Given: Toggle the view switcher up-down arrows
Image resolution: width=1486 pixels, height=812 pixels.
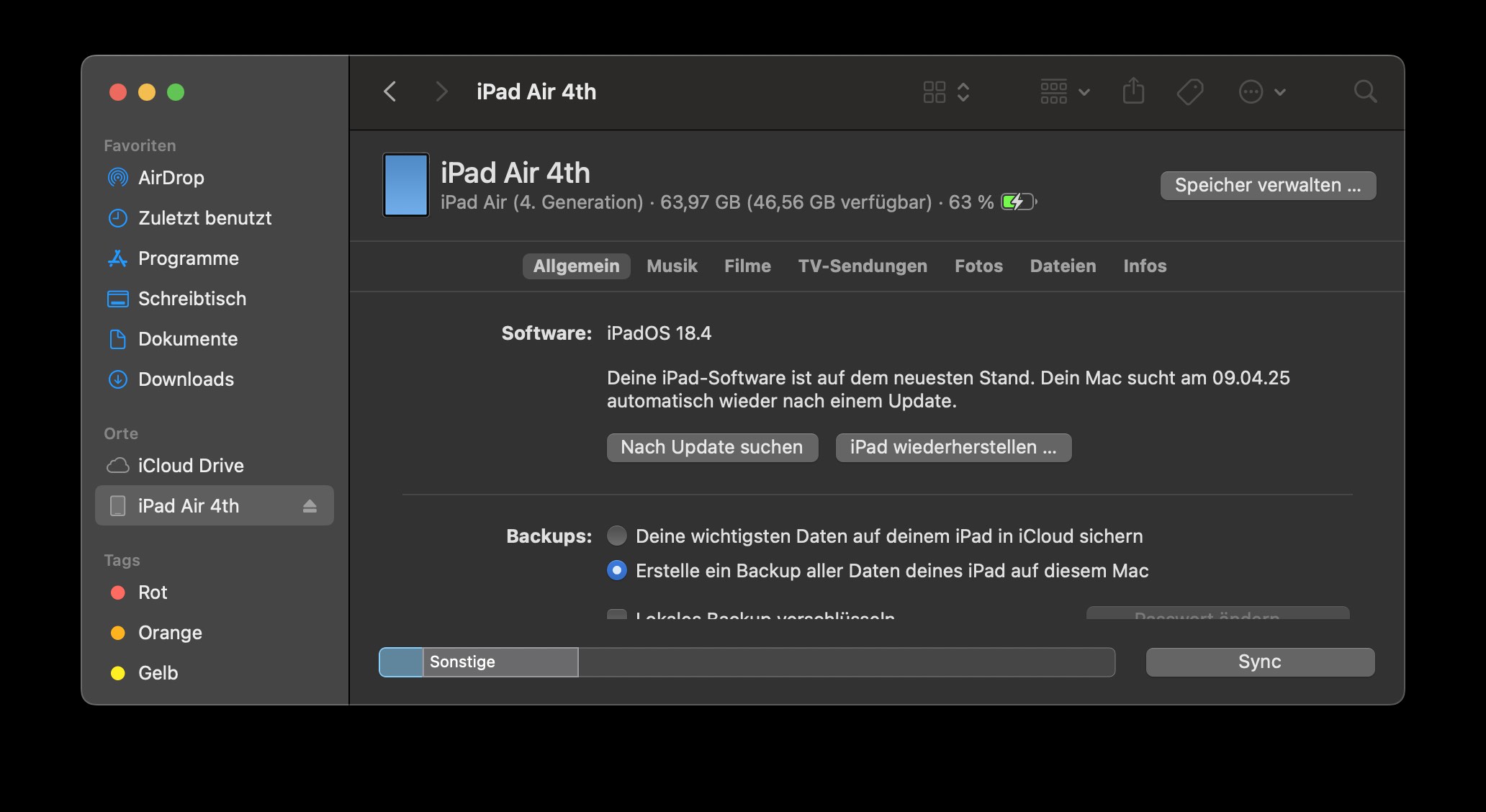Looking at the screenshot, I should pos(963,92).
